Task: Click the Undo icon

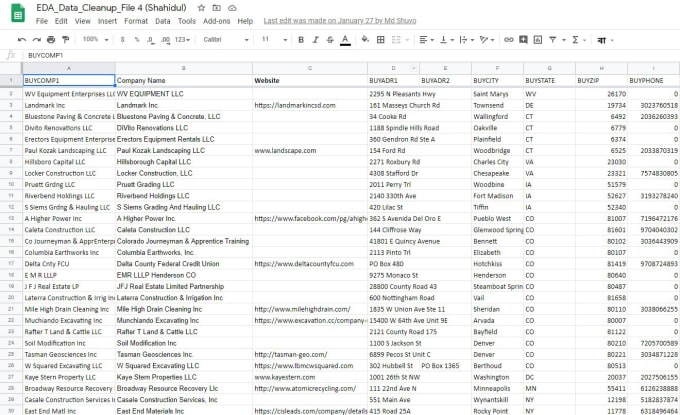Action: [22, 39]
